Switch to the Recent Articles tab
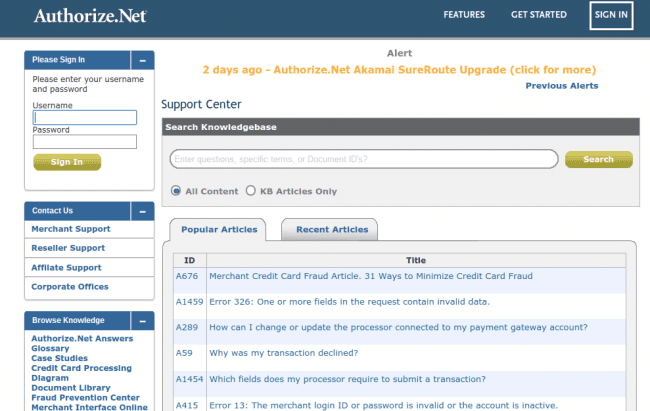 (x=331, y=230)
